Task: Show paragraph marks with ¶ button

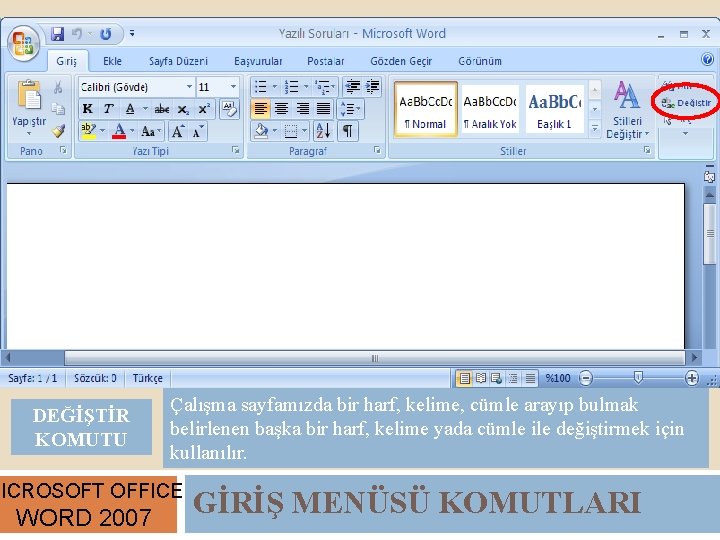Action: (x=348, y=131)
